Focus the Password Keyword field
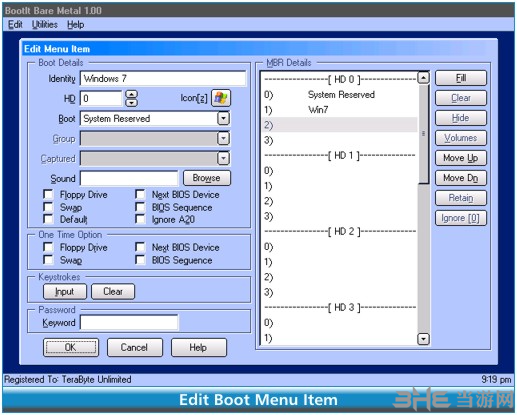Viewport: 517px width, 415px height. click(129, 323)
